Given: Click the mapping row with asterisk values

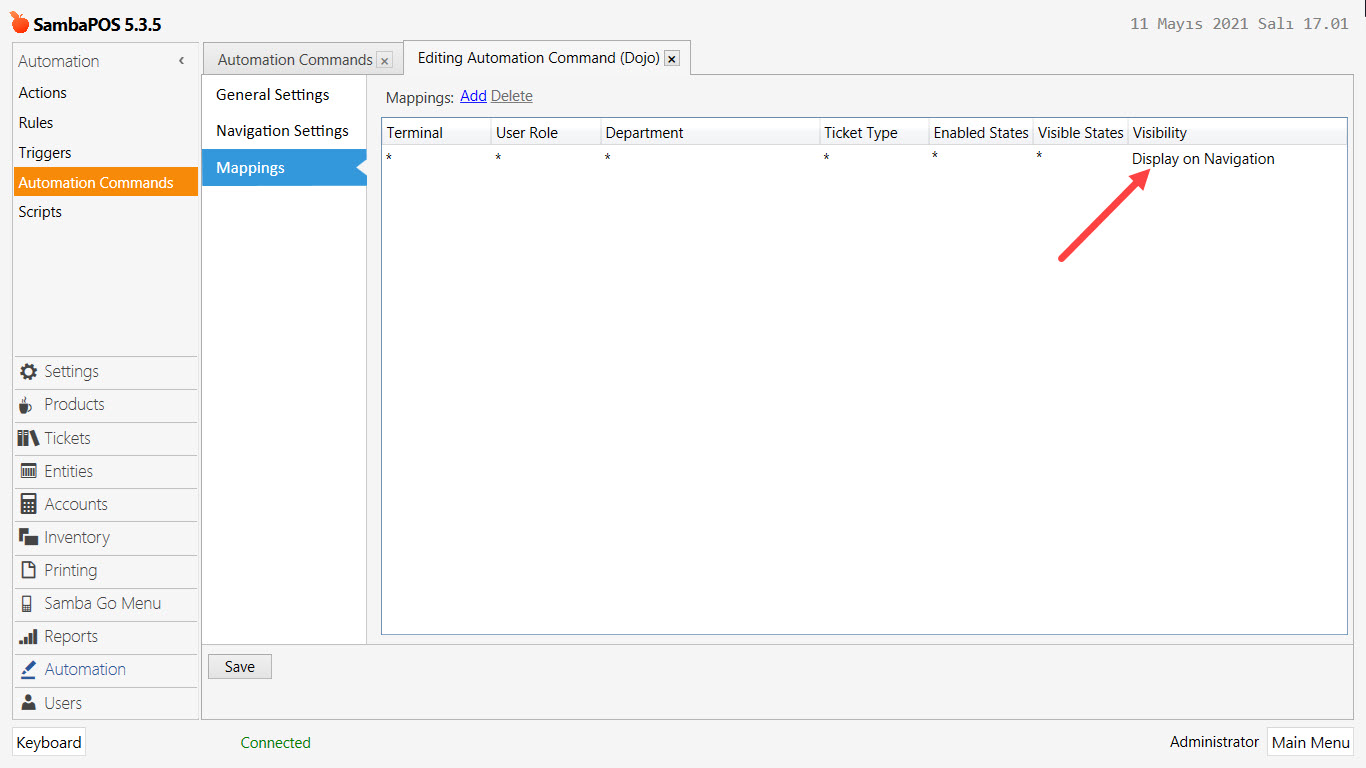Looking at the screenshot, I should 700,158.
